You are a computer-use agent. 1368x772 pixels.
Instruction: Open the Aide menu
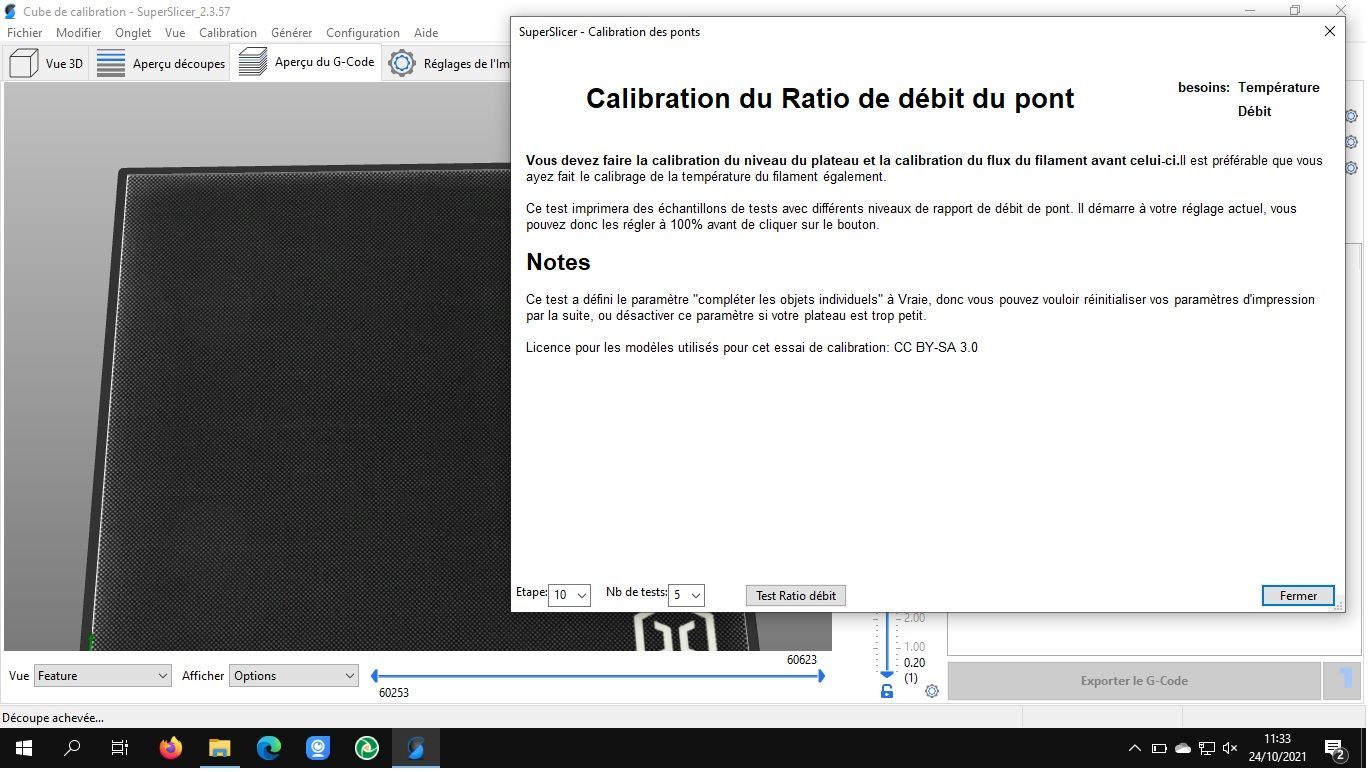[x=426, y=32]
